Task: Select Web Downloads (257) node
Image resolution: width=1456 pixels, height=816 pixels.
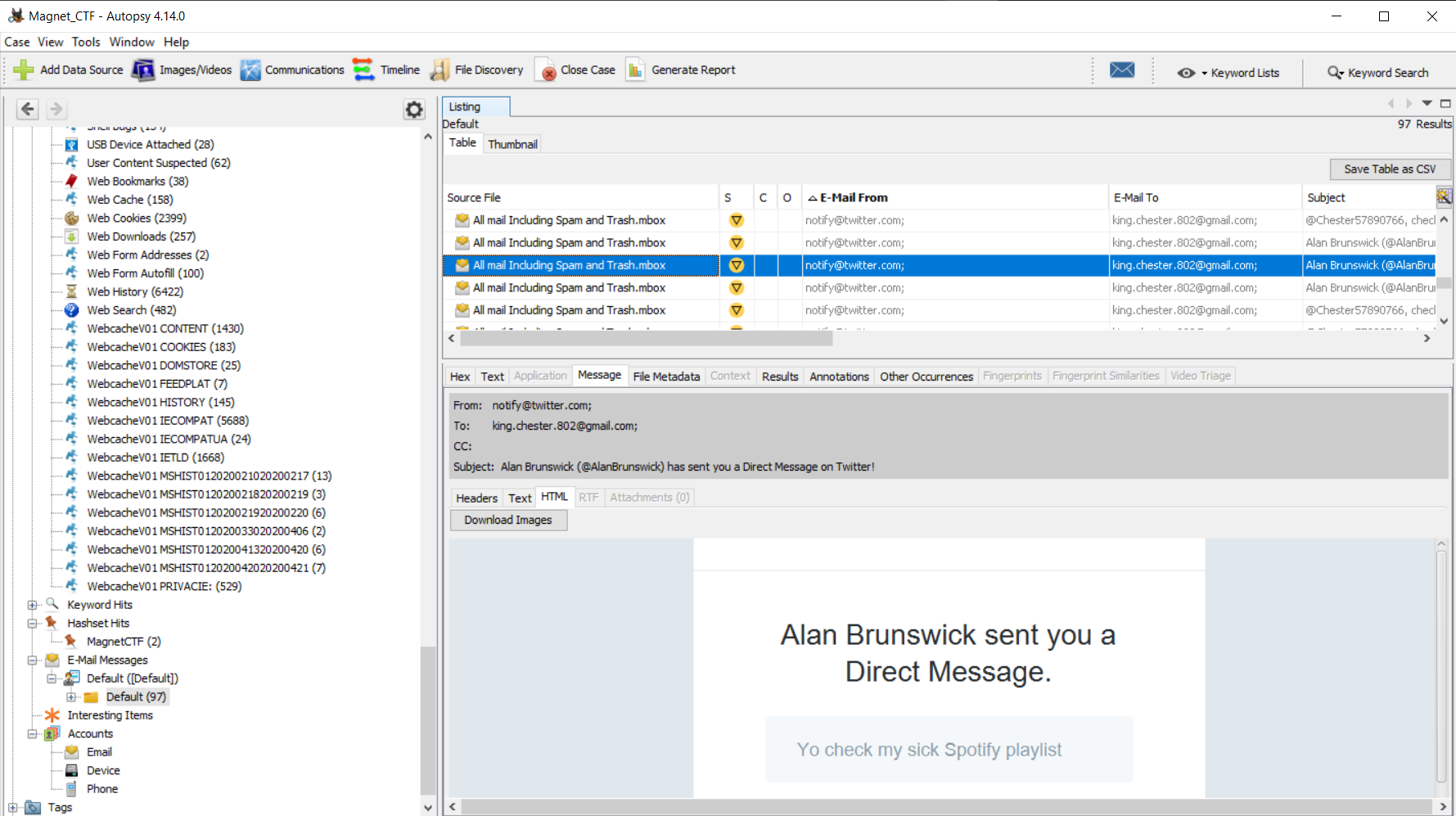Action: coord(141,237)
